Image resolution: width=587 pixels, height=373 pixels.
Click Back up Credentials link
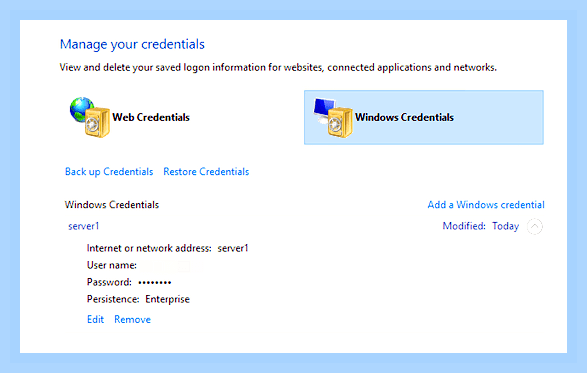coord(109,172)
